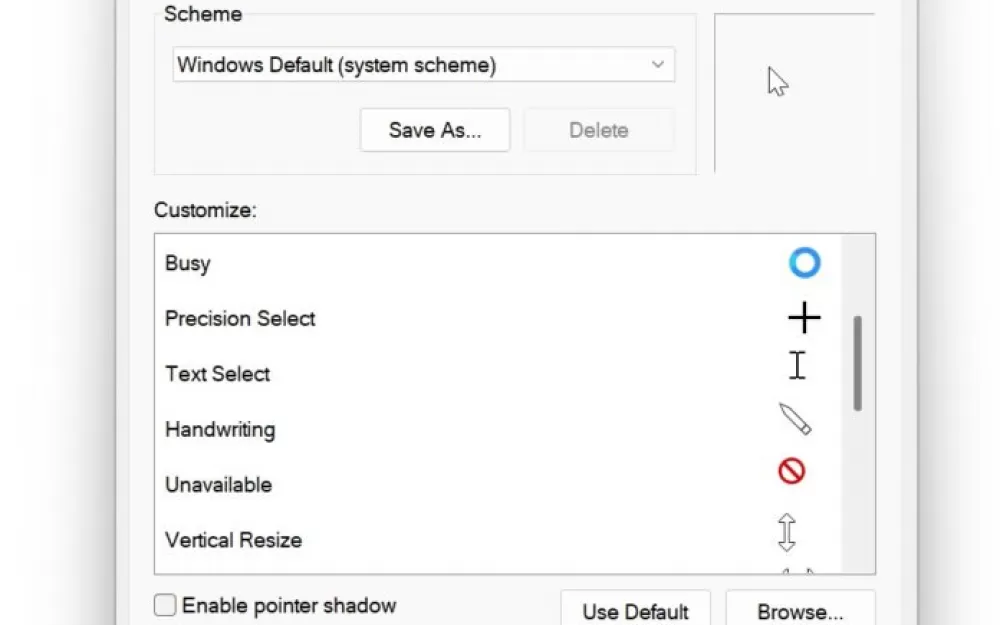Click the arrow pointer in the preview box
The image size is (1000, 625).
click(777, 82)
